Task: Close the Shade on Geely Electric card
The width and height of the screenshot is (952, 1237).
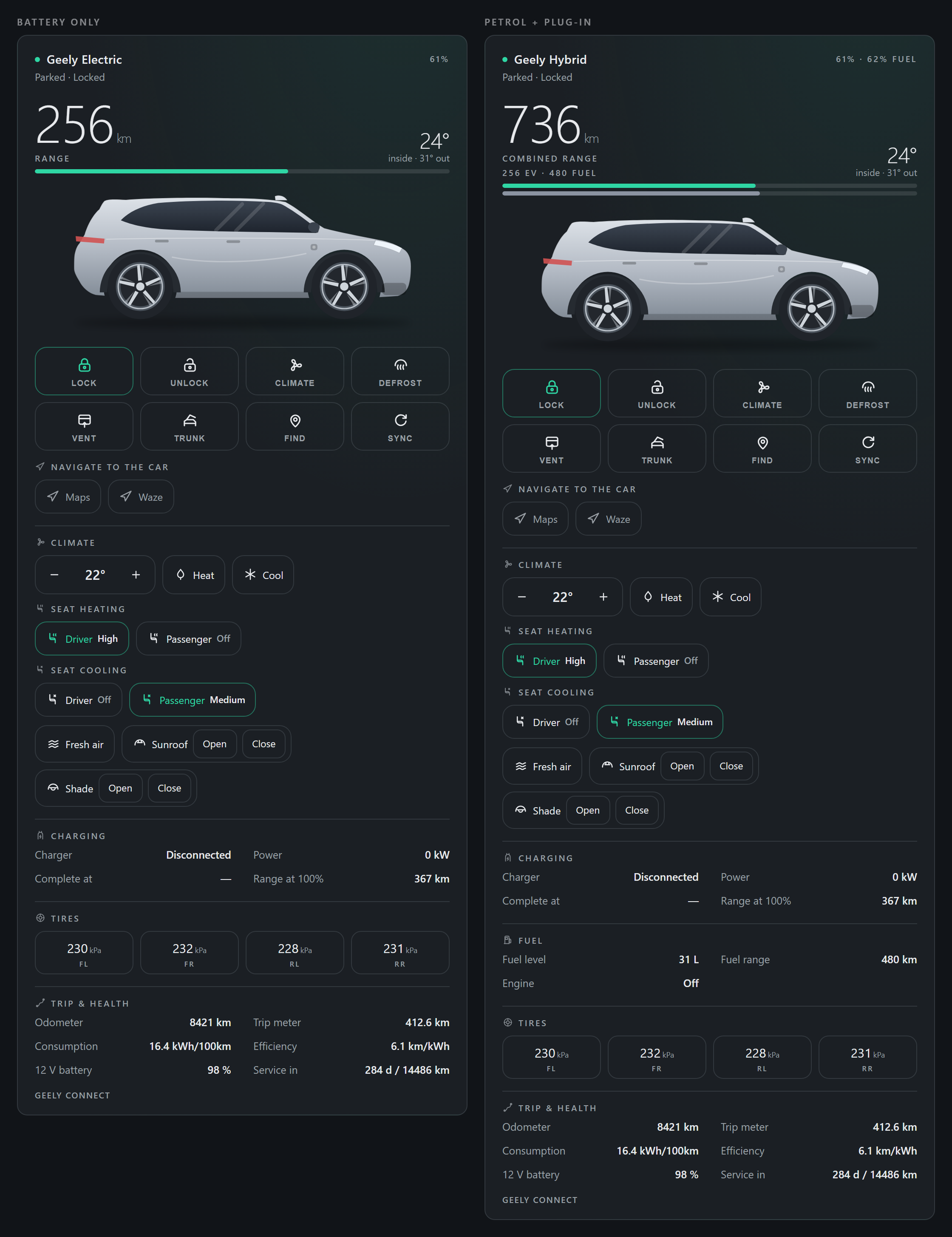Action: (169, 789)
